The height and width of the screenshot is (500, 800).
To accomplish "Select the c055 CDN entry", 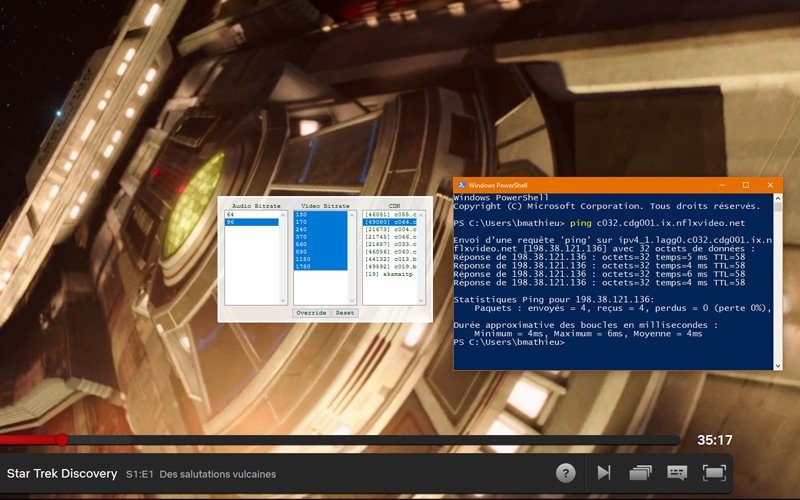I will 390,215.
